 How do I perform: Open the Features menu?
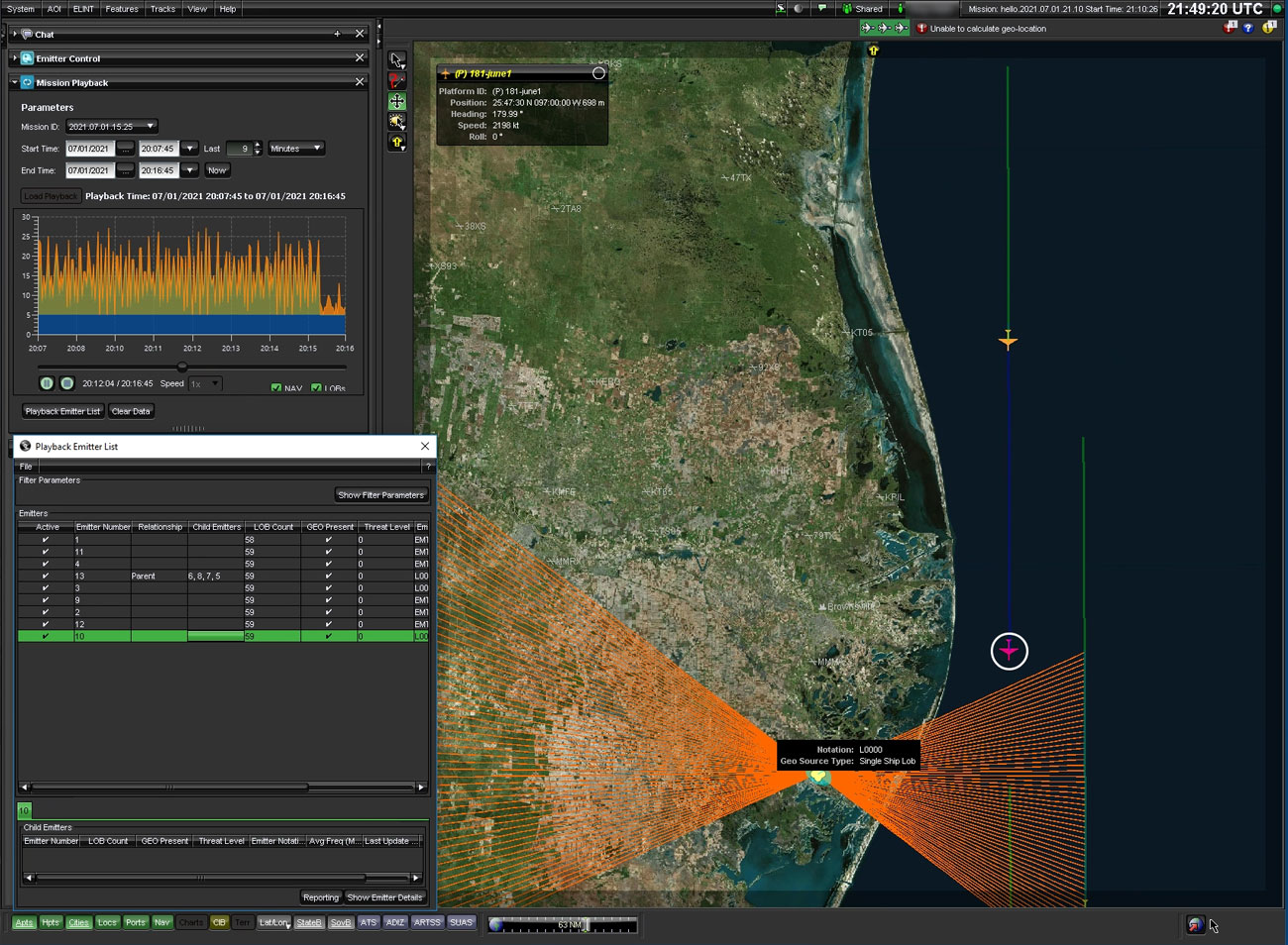click(x=122, y=9)
